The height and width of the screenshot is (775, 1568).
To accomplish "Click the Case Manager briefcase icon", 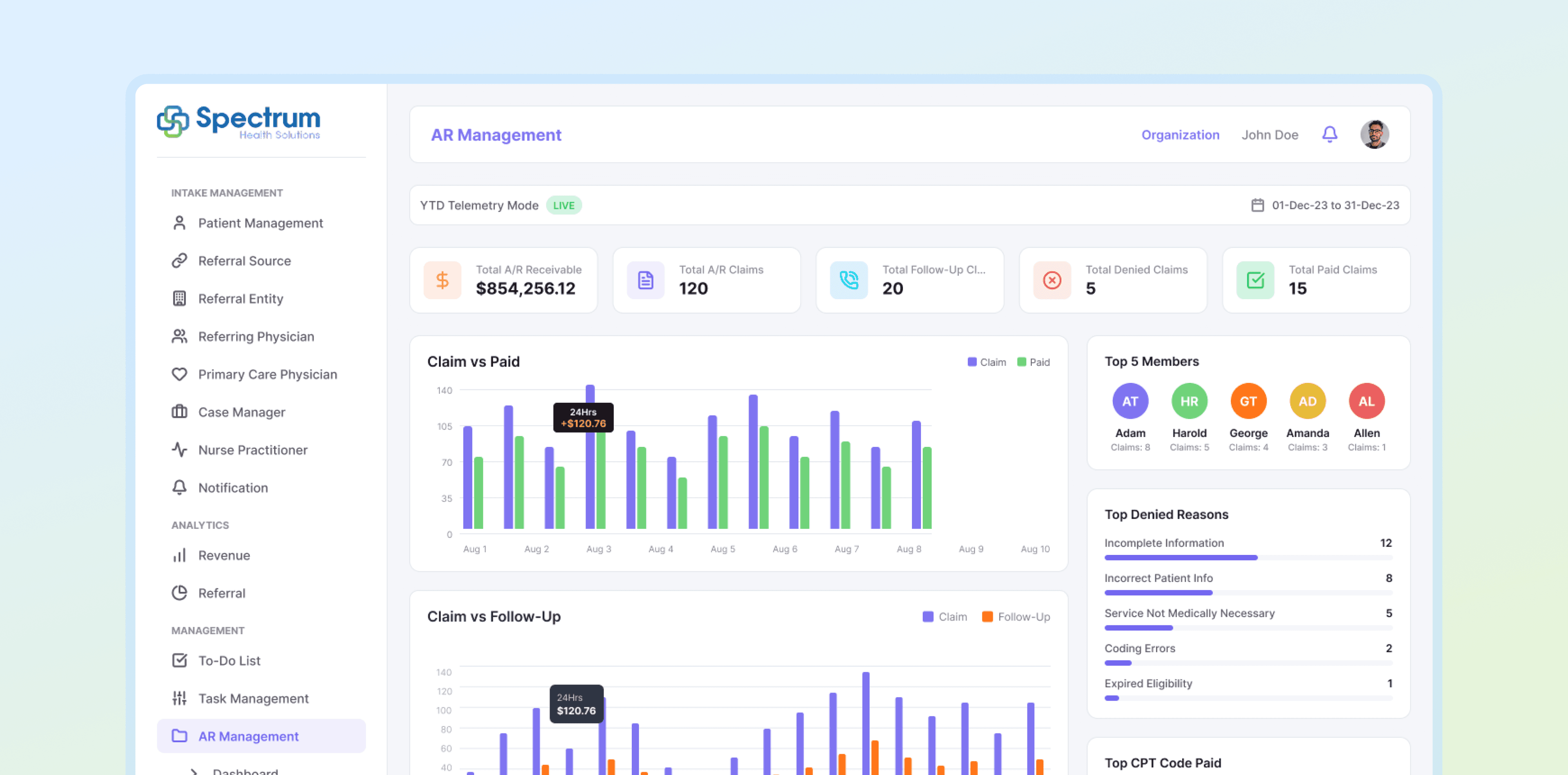I will pos(179,412).
